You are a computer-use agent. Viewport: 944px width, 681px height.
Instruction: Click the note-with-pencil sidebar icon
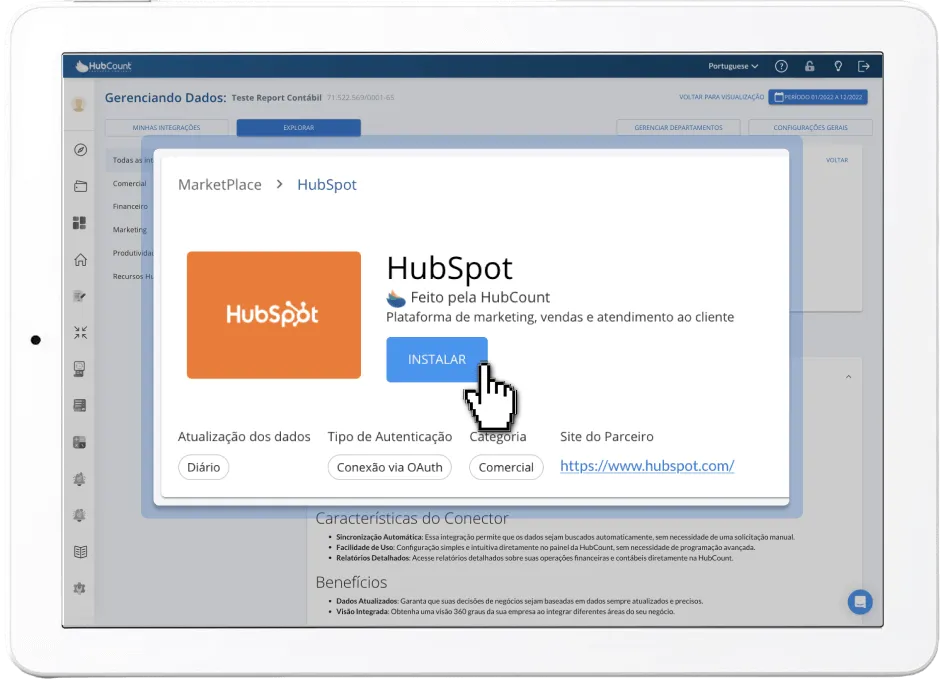79,296
